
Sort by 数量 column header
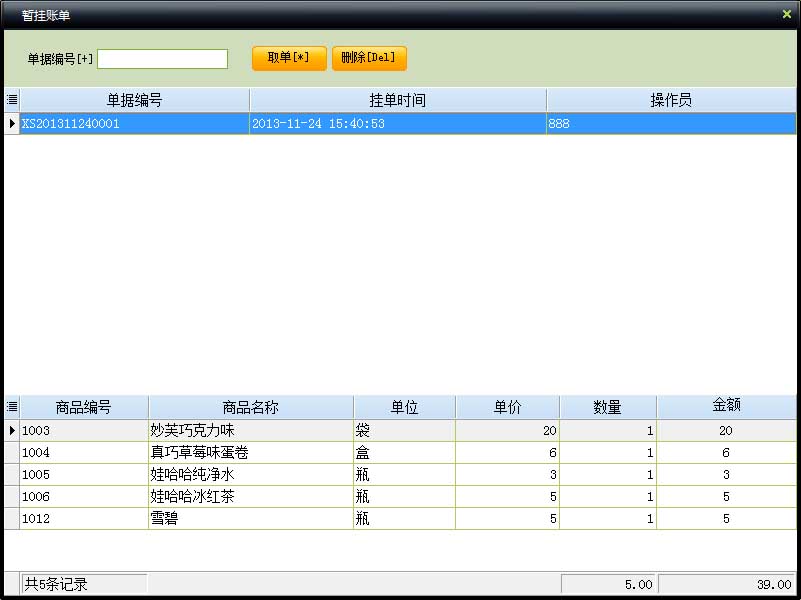607,406
